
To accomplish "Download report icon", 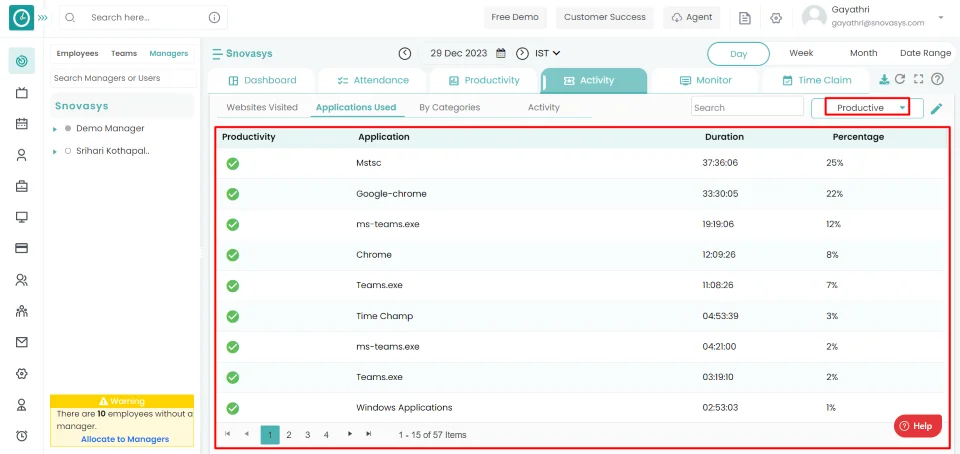I will (884, 79).
